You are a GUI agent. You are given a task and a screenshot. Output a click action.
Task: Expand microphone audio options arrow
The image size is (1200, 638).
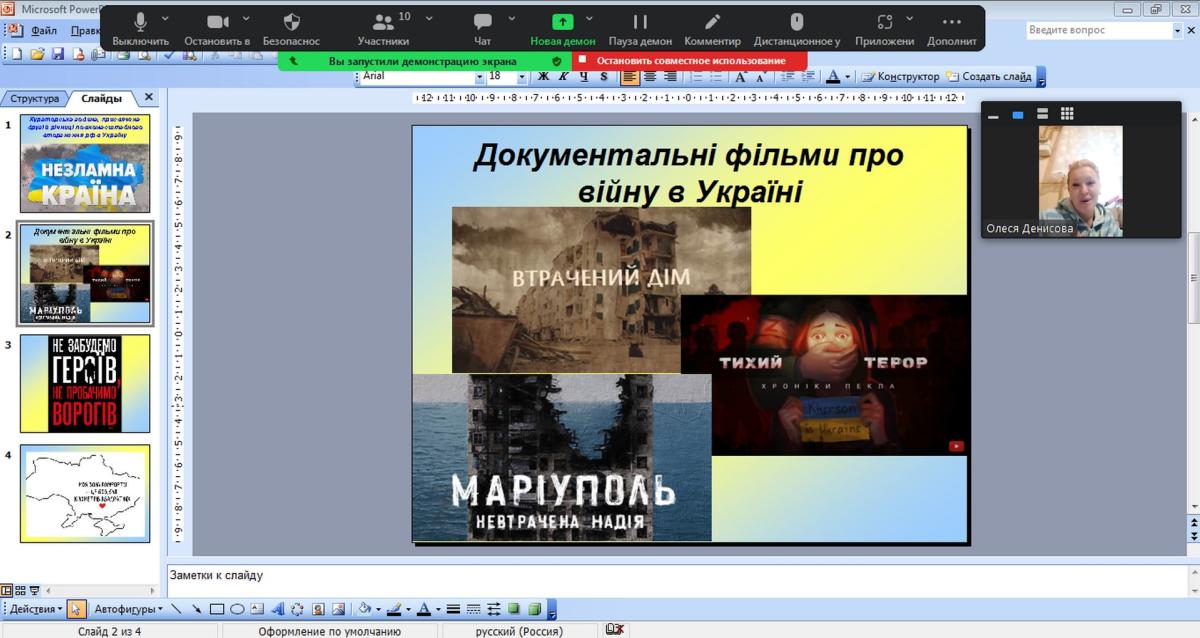(x=166, y=18)
